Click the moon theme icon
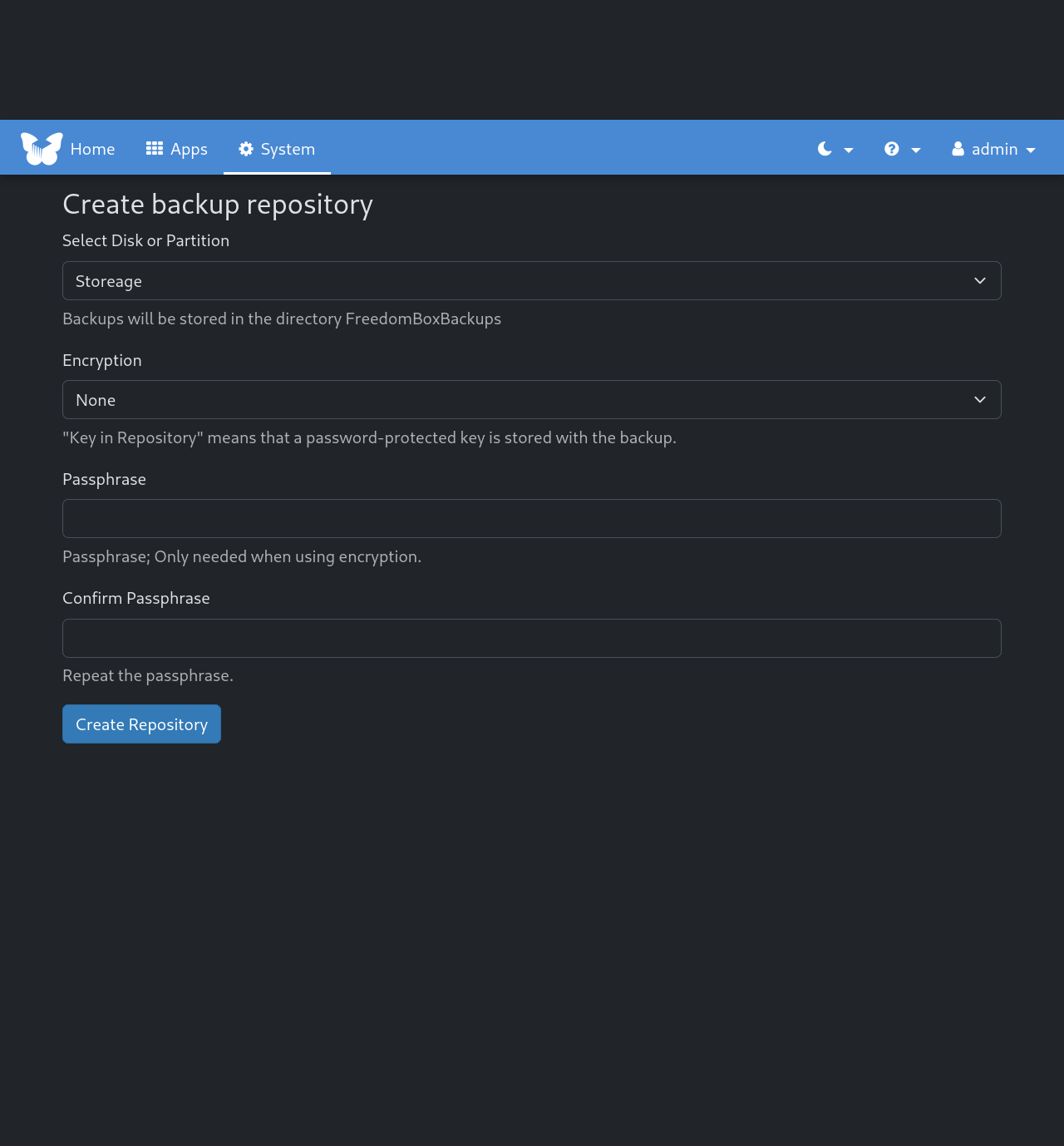 click(x=825, y=149)
